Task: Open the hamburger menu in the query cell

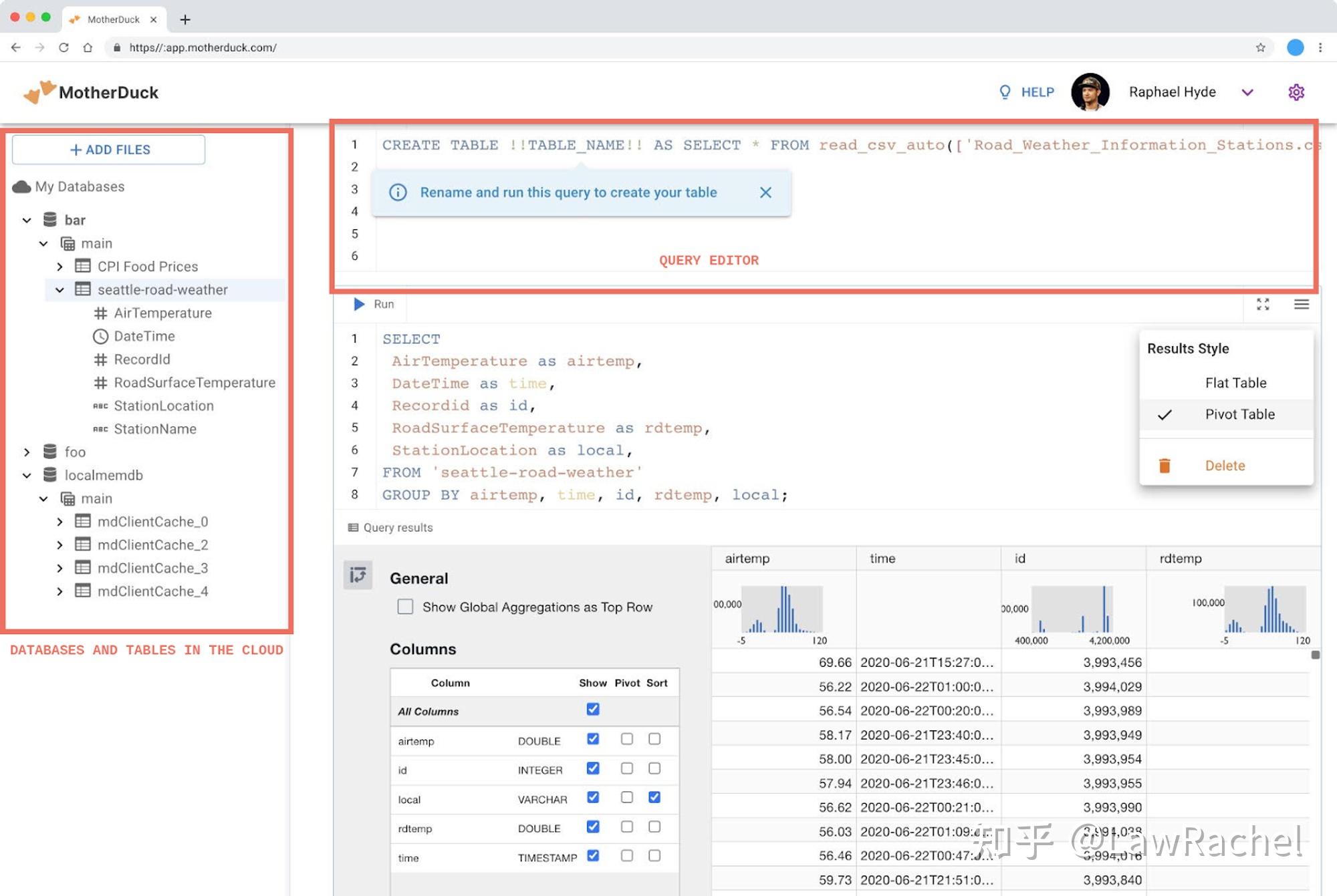Action: tap(1301, 305)
